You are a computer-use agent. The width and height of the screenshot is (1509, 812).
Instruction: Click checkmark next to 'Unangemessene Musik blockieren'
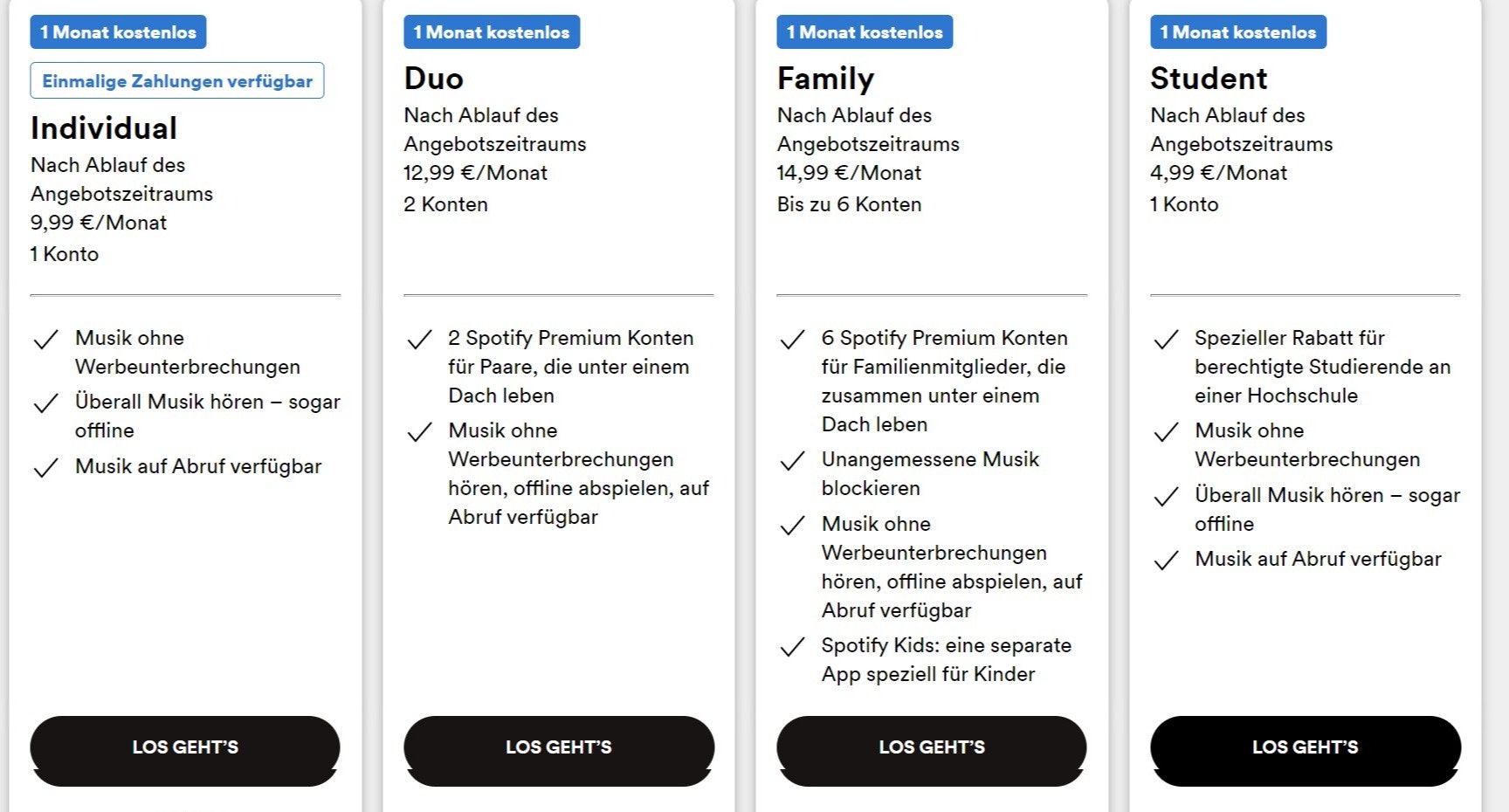click(x=792, y=461)
